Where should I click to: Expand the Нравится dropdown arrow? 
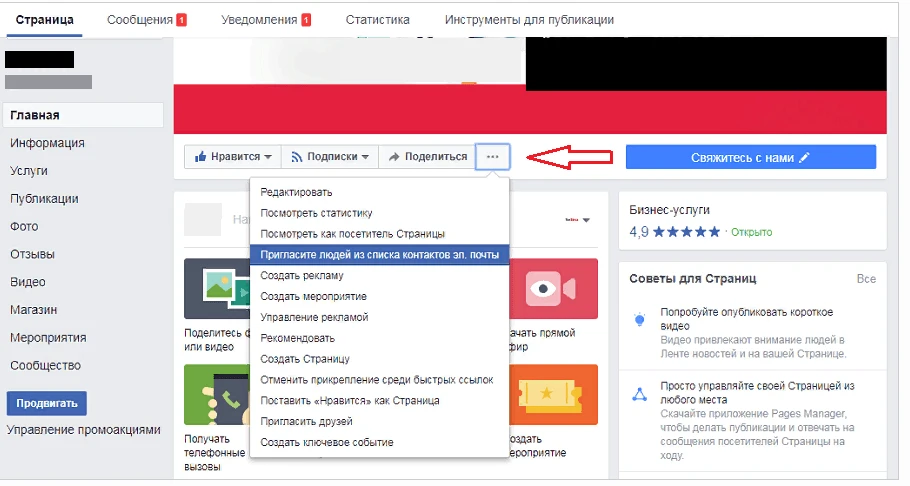pos(268,157)
